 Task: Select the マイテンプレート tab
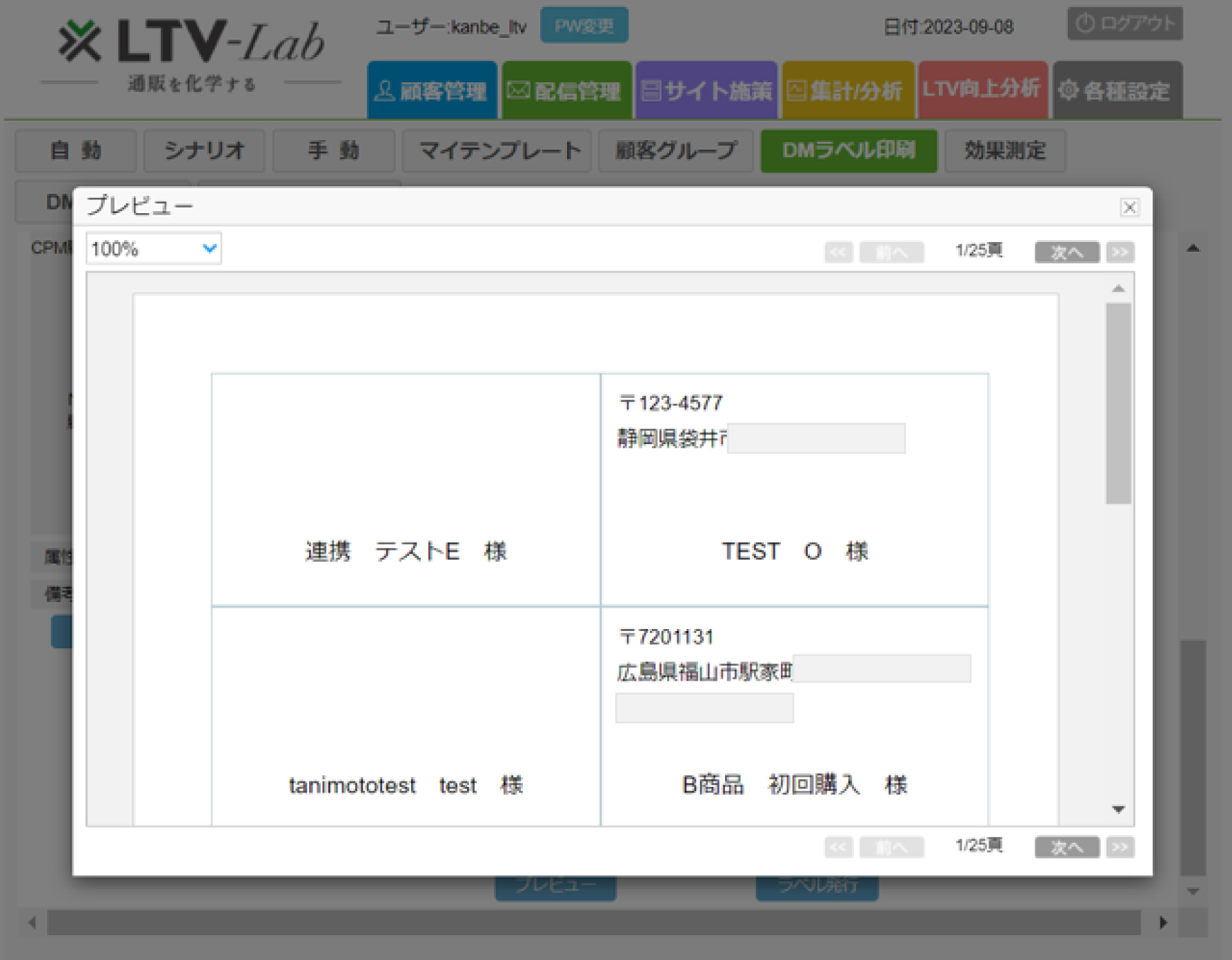497,151
